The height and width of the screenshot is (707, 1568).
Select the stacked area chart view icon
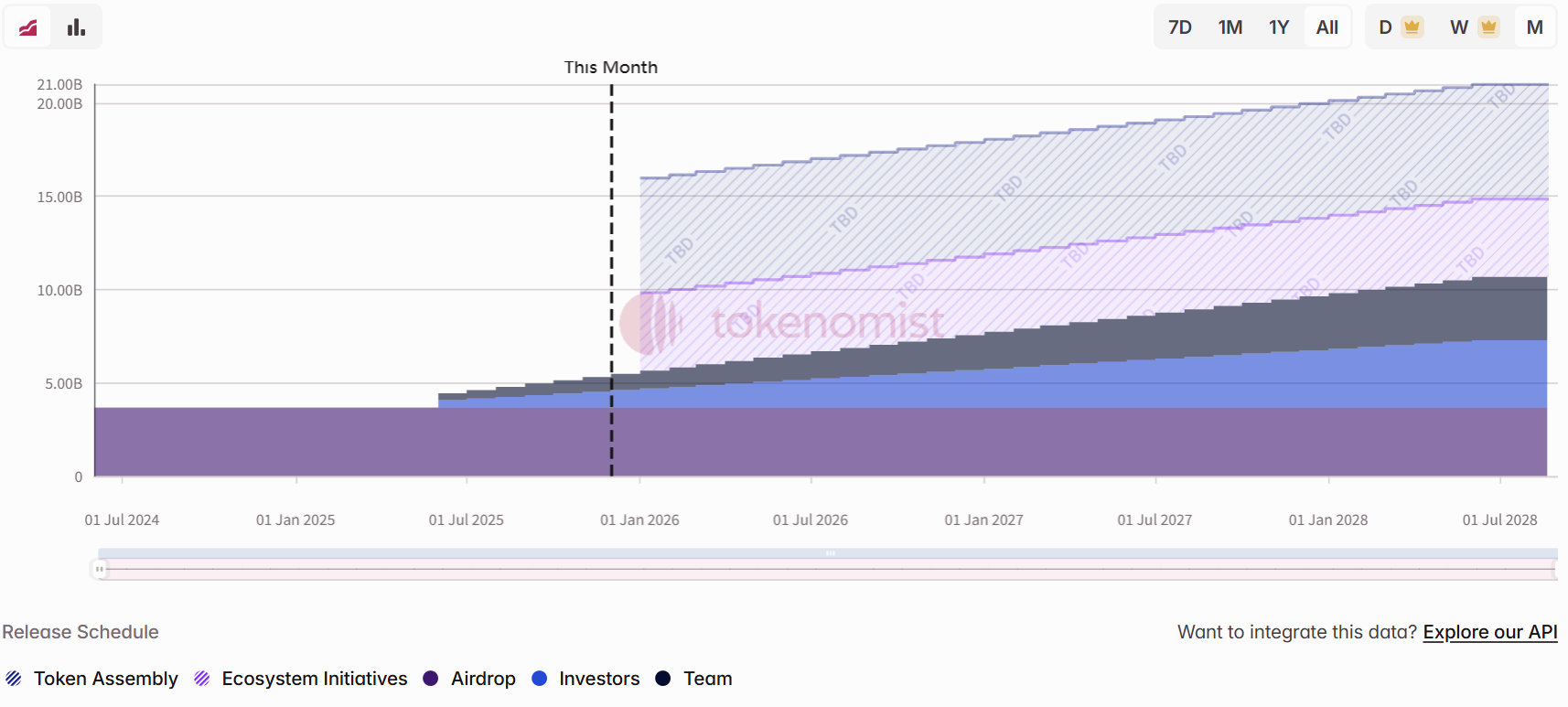point(27,26)
